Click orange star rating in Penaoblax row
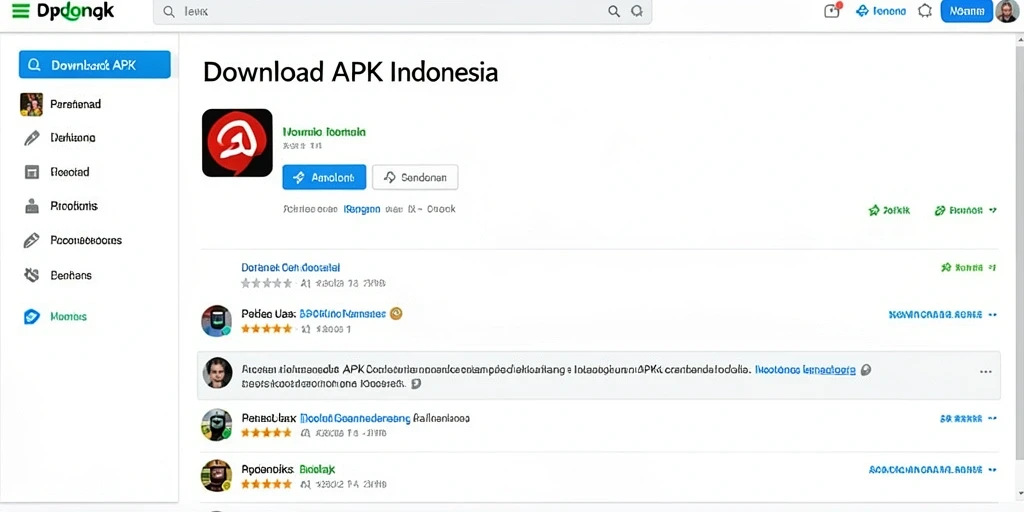 click(266, 433)
